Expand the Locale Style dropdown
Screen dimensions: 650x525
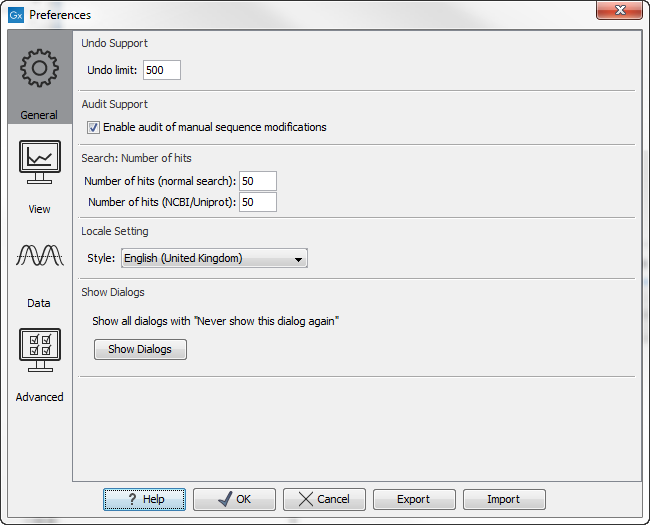pos(214,258)
